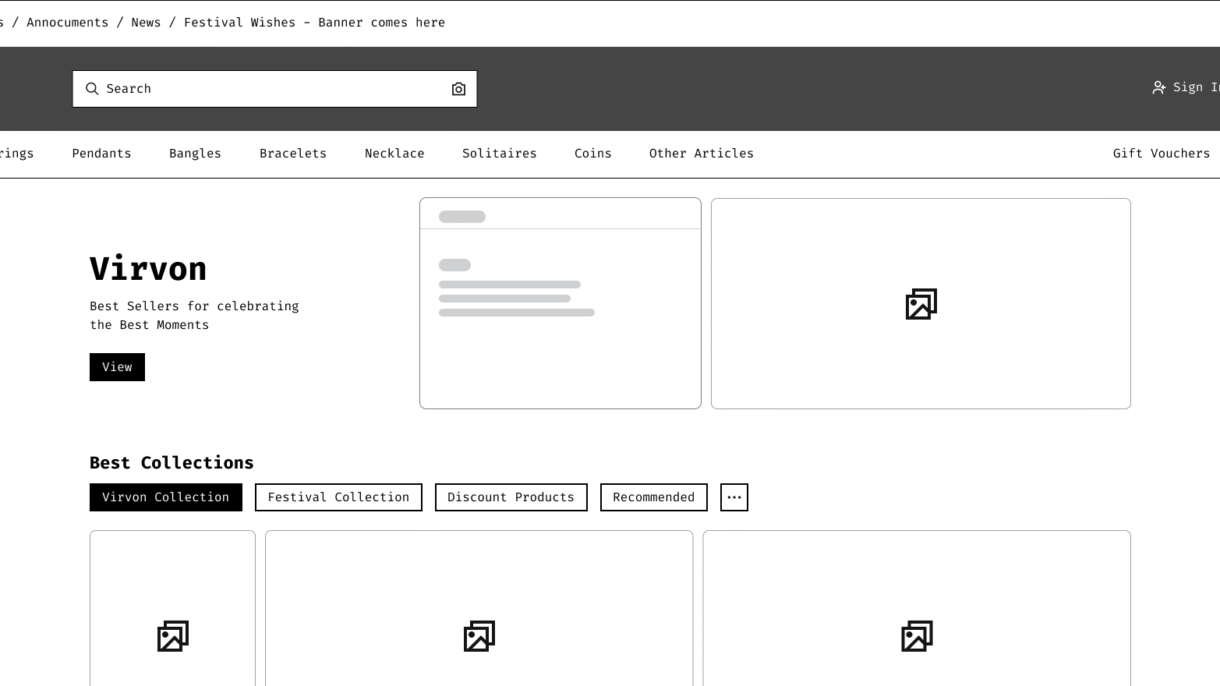The height and width of the screenshot is (686, 1220).
Task: Click the News breadcrumb link
Action: [x=146, y=22]
